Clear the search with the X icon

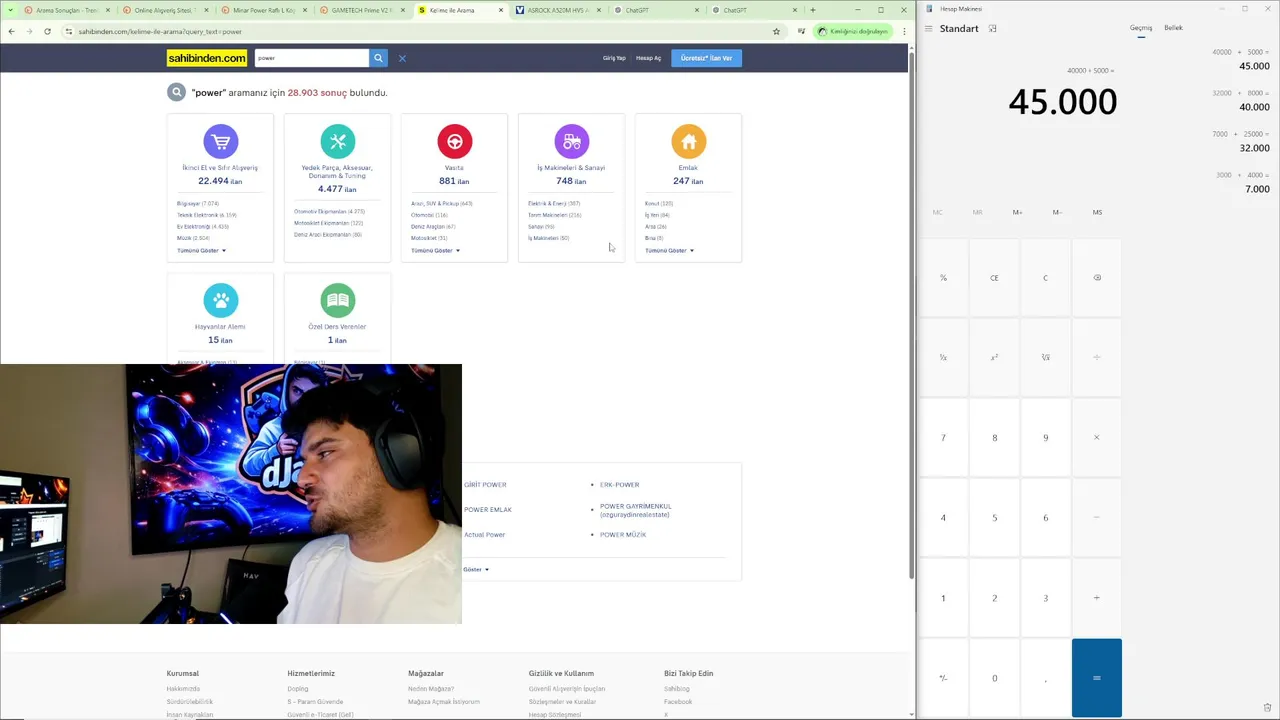point(402,58)
